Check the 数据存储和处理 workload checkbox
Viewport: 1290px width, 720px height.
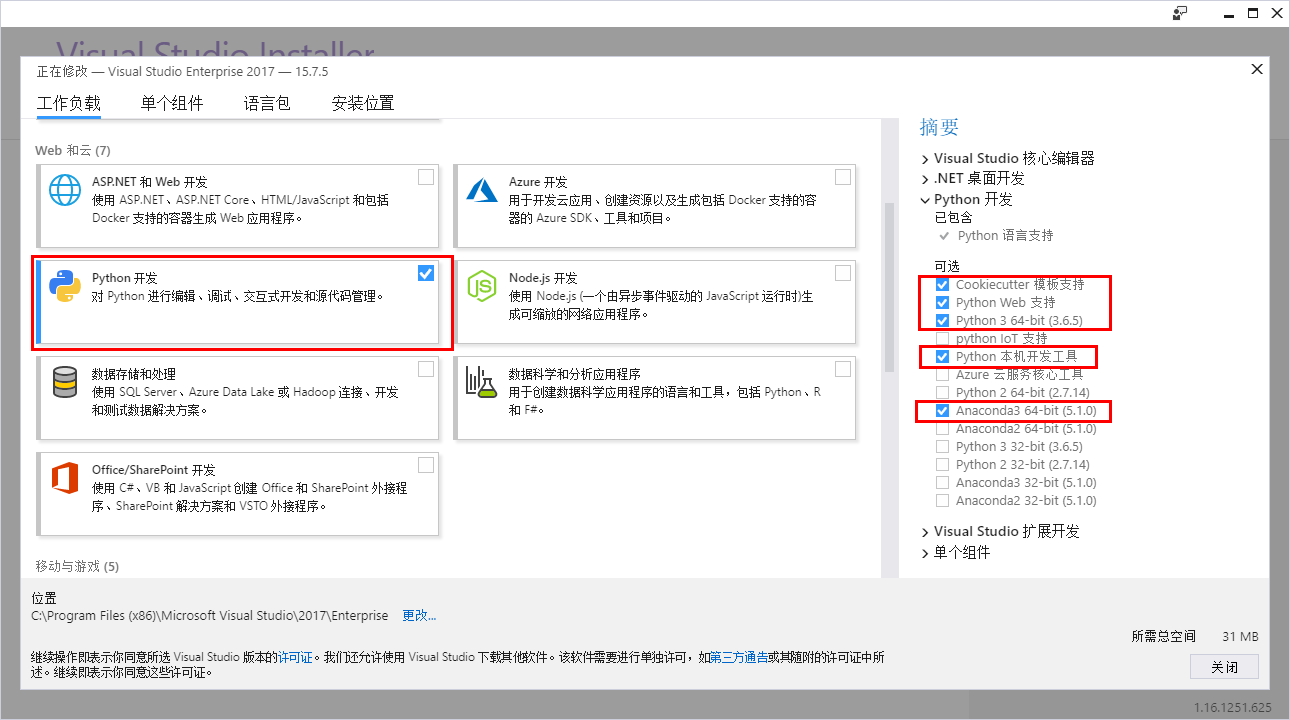pos(426,369)
